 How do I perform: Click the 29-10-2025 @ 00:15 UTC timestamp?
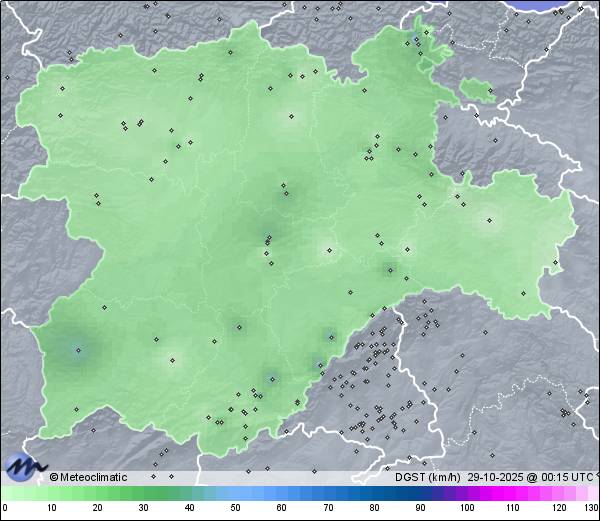tap(532, 477)
